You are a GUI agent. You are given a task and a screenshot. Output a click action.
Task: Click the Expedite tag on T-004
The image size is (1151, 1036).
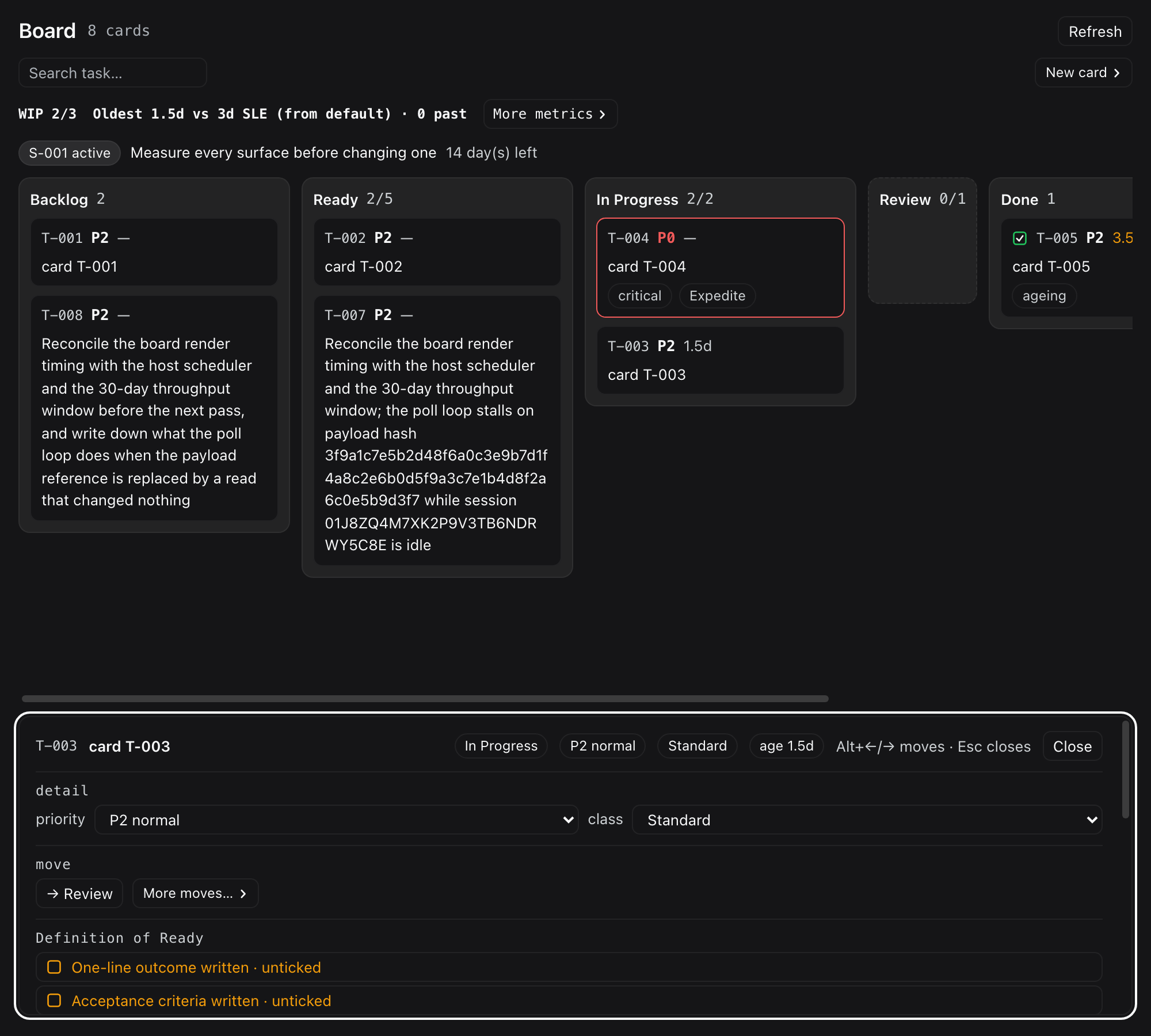click(x=717, y=296)
